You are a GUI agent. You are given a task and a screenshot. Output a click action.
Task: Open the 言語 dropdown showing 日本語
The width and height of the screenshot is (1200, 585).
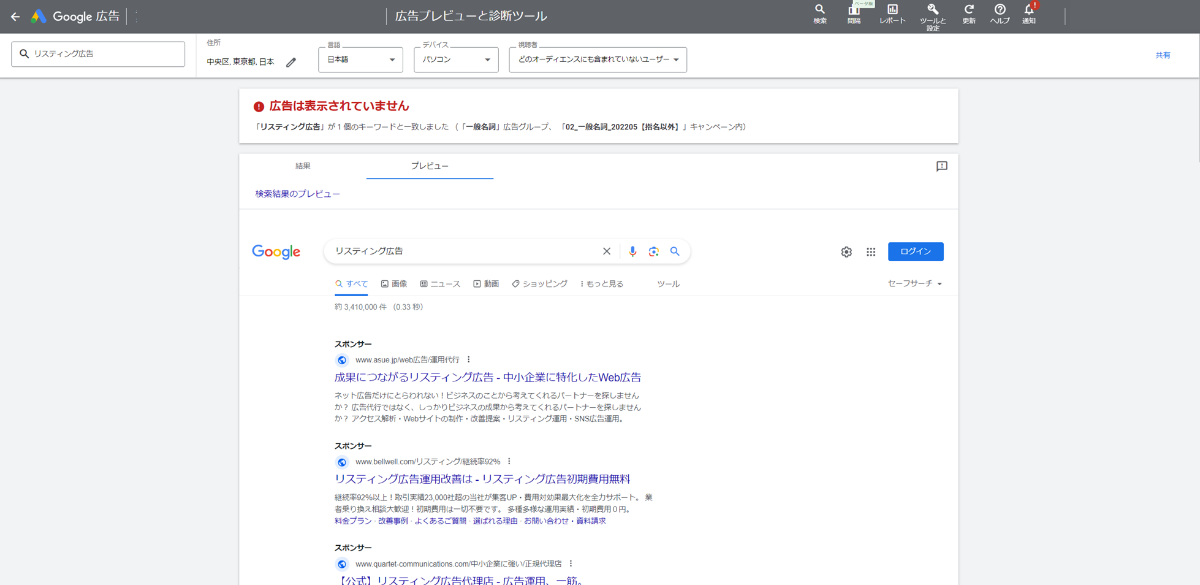(x=362, y=60)
